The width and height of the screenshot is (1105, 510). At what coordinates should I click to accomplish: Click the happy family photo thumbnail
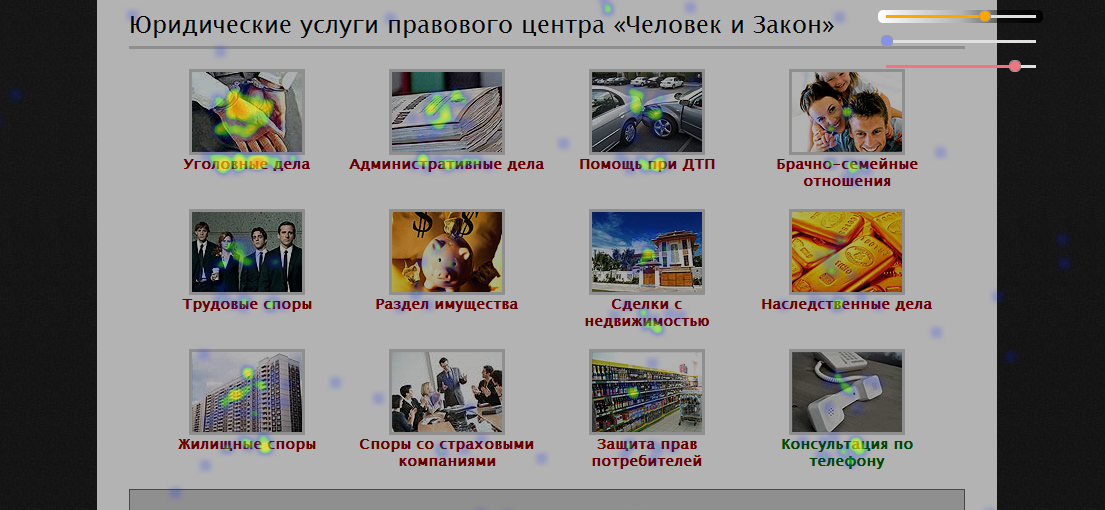click(846, 111)
